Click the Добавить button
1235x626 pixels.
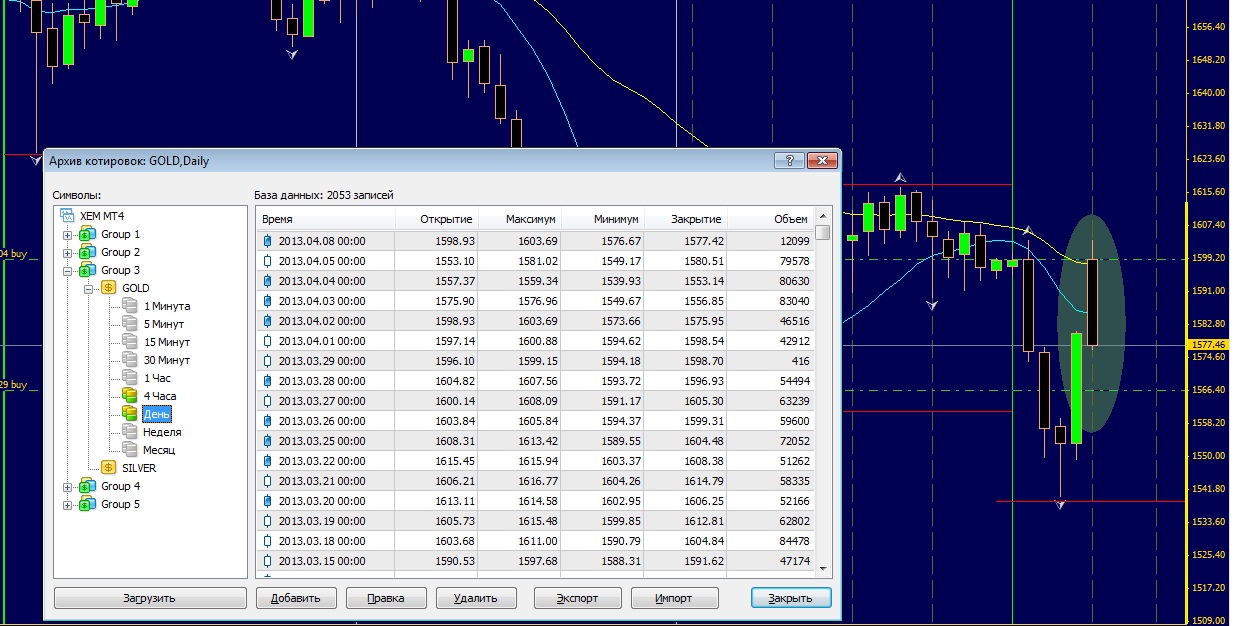[296, 598]
